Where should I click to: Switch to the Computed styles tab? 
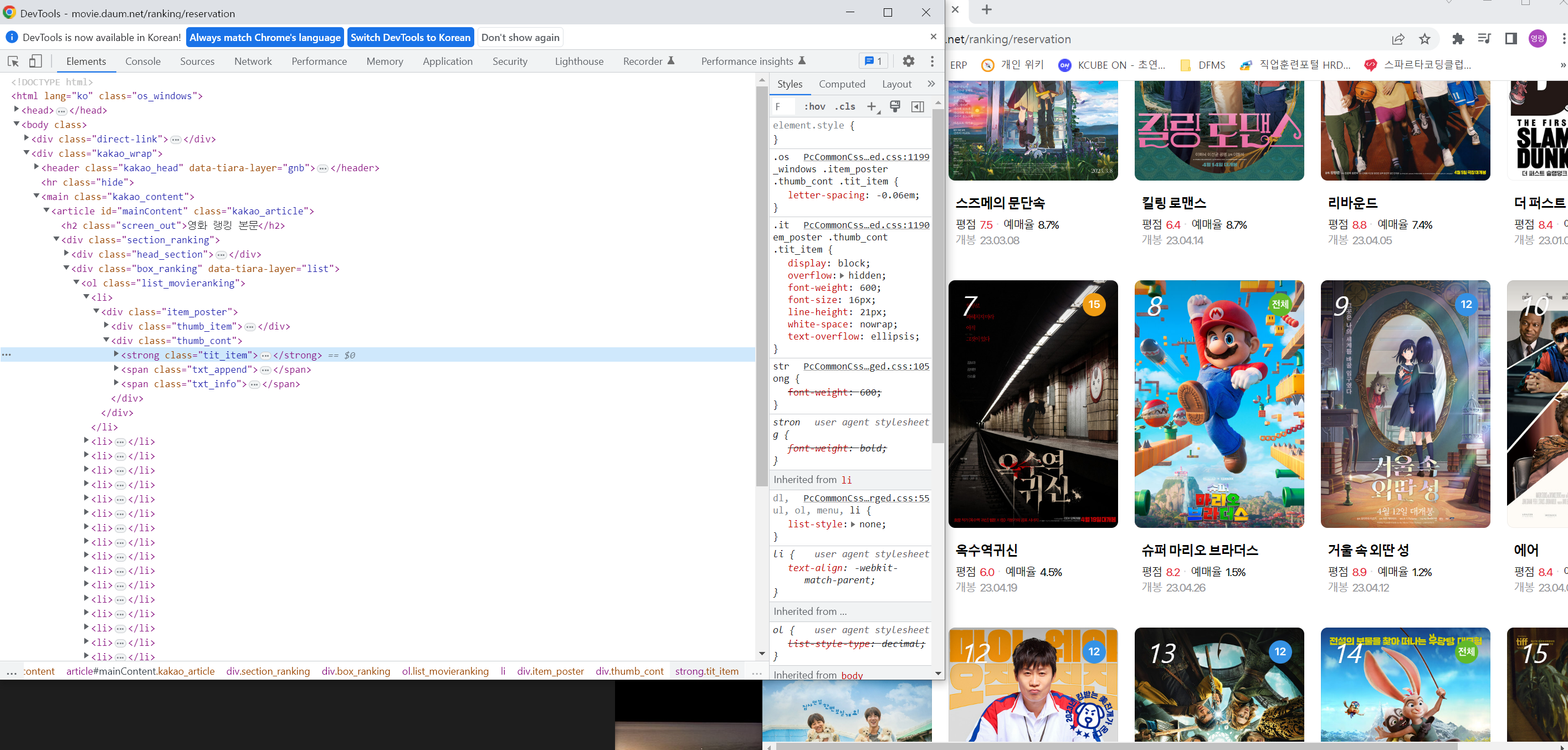tap(842, 84)
